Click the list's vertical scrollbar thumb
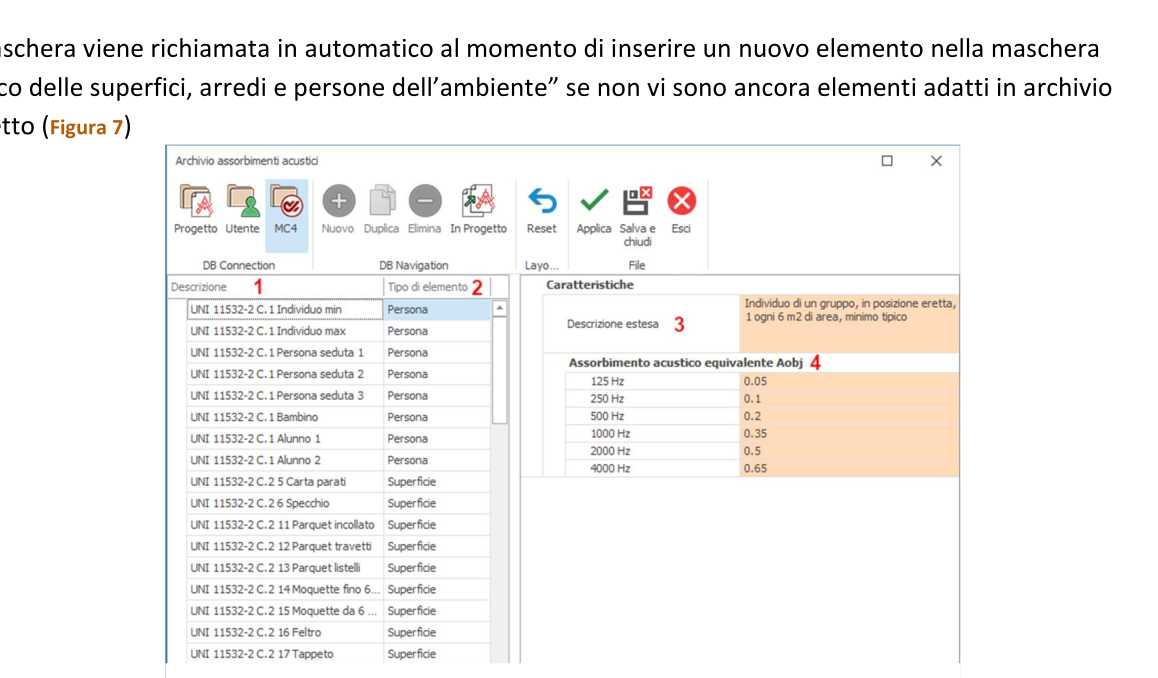The image size is (1158, 678). (x=500, y=371)
